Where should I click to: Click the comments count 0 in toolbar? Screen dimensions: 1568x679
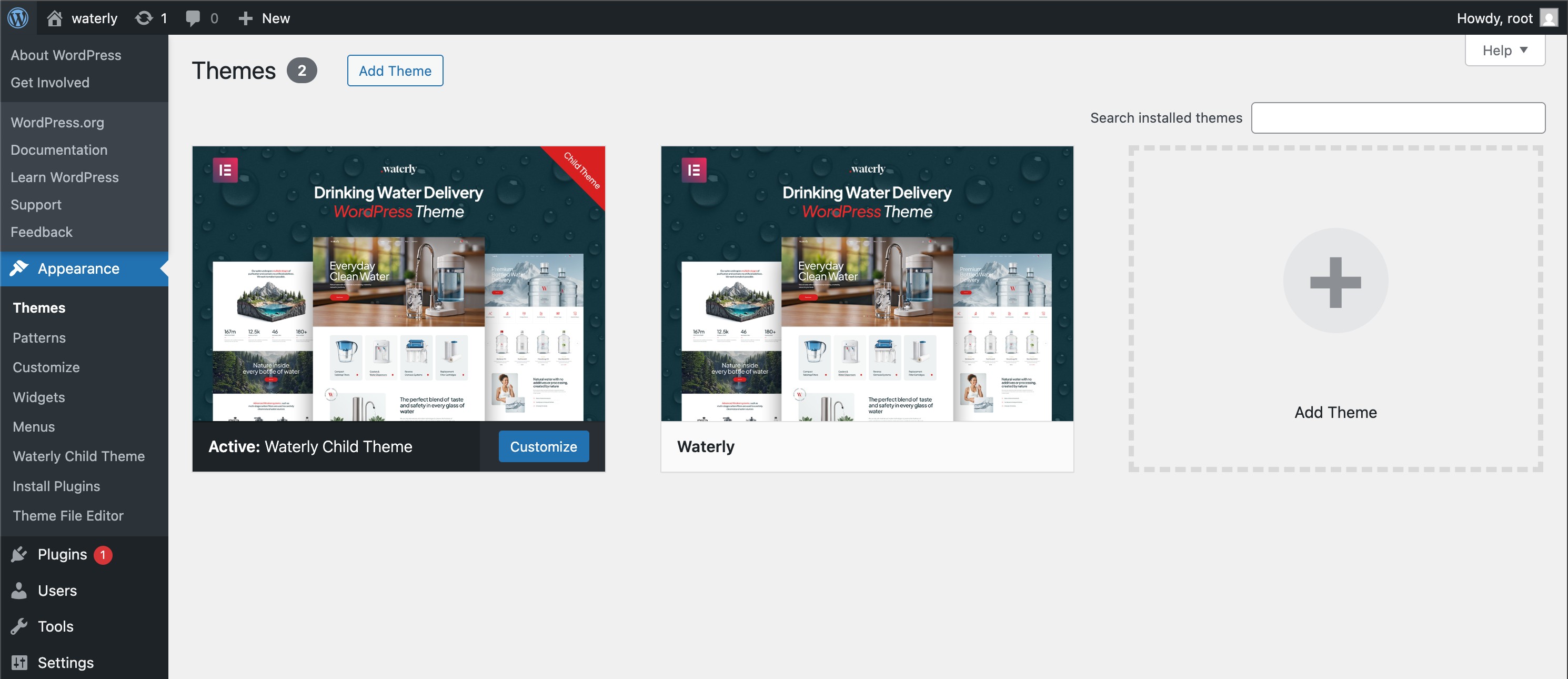[214, 18]
